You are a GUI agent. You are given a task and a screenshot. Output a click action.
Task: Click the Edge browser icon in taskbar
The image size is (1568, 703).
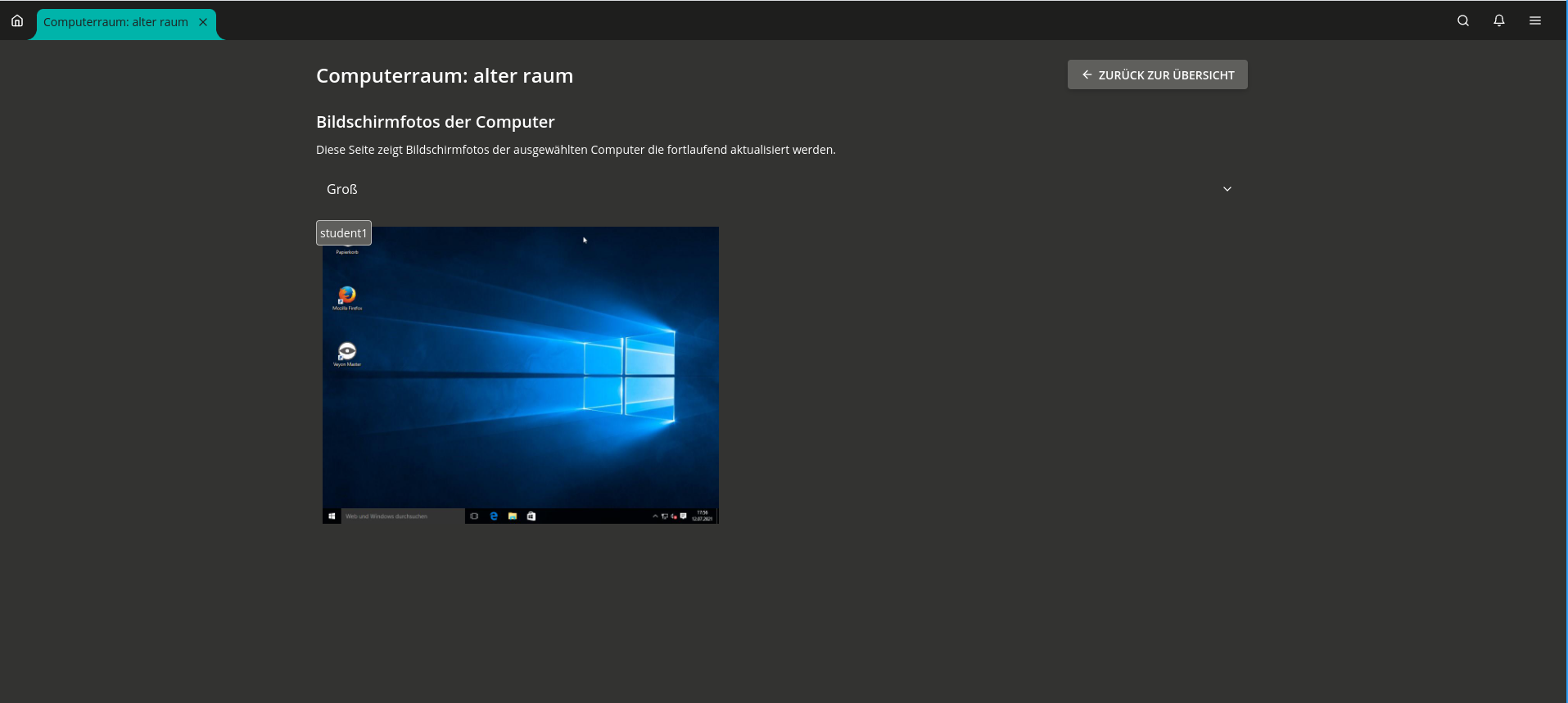coord(494,516)
